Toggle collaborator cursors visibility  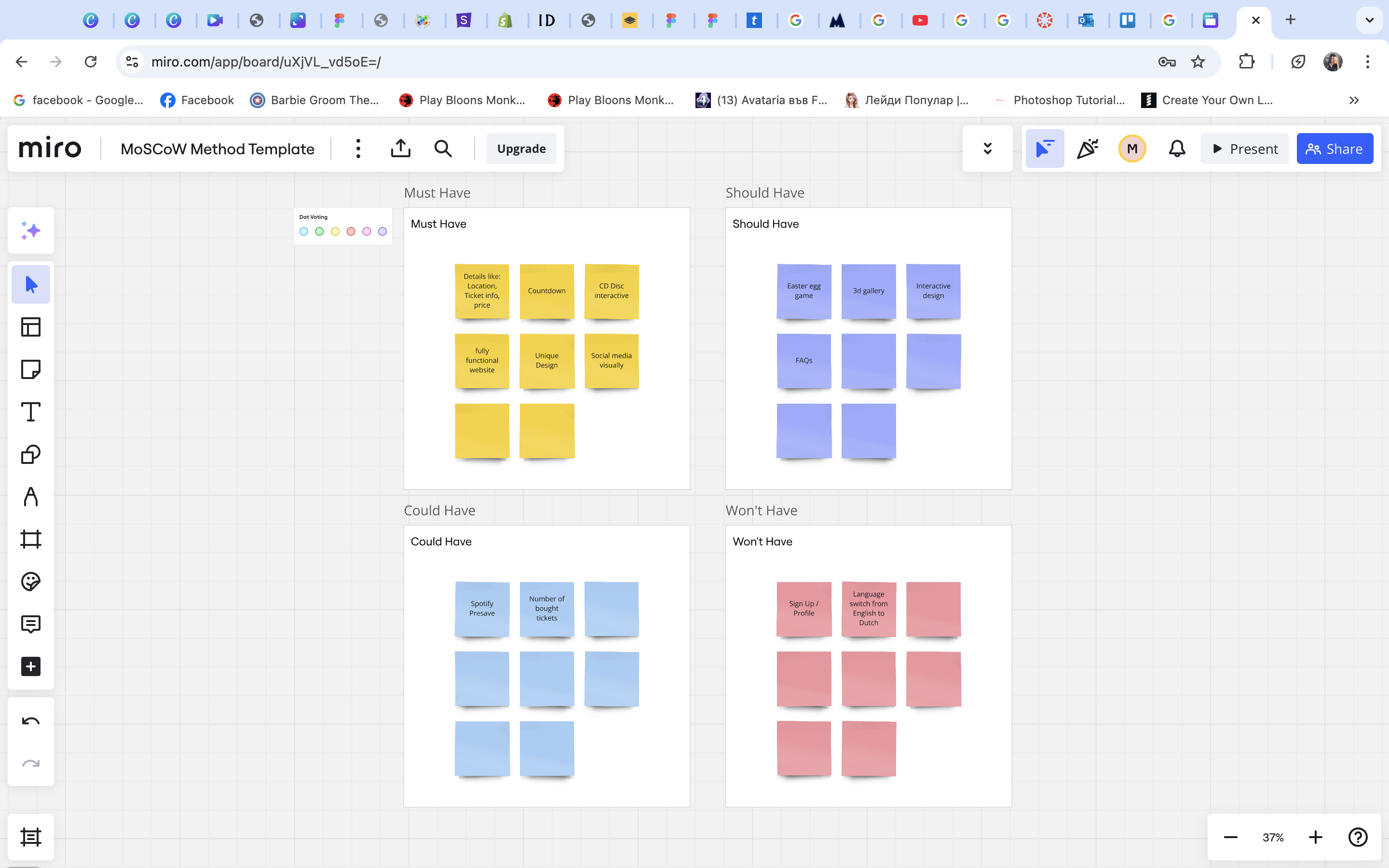1045,149
